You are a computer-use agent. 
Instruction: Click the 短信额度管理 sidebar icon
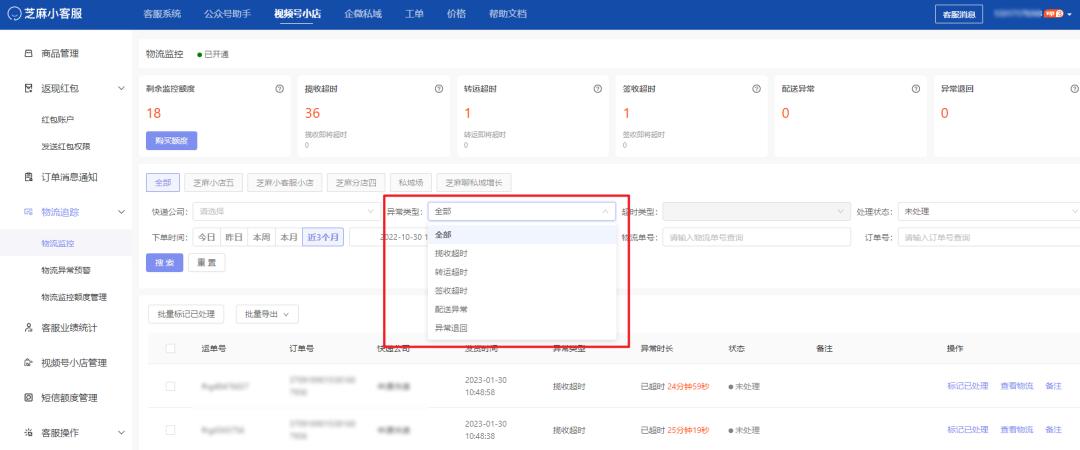coord(28,398)
